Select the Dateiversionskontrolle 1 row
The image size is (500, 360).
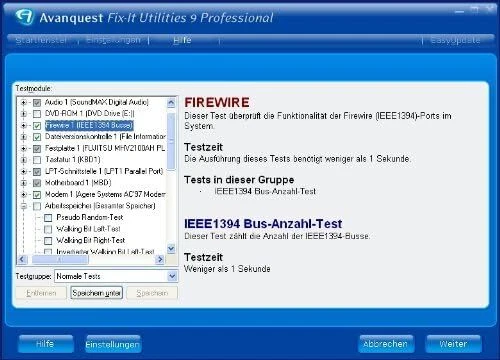click(x=105, y=137)
